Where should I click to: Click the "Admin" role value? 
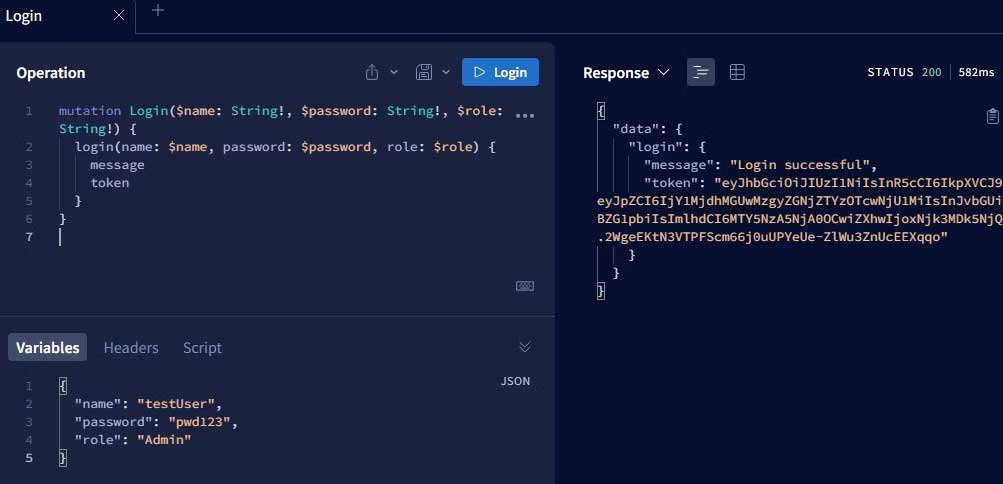coord(164,440)
